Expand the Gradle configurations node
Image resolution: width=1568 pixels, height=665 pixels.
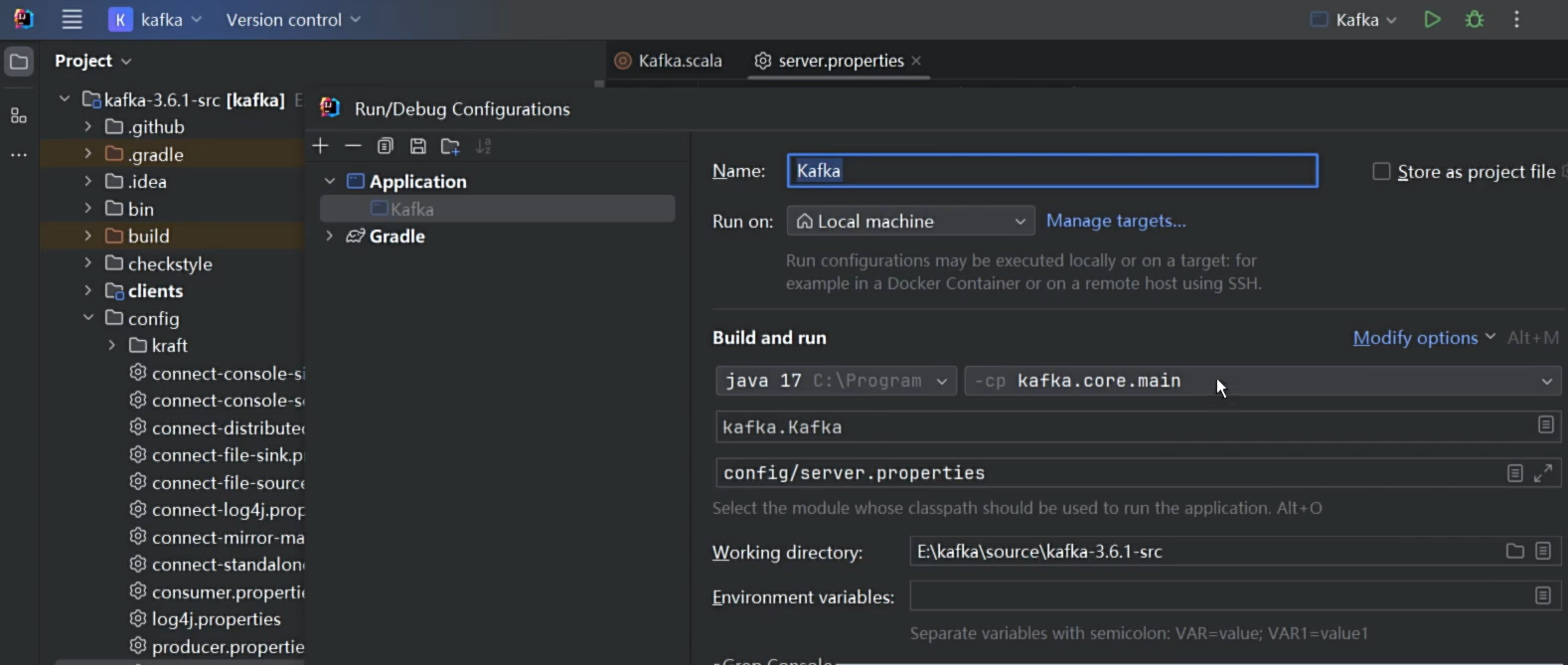coord(330,236)
